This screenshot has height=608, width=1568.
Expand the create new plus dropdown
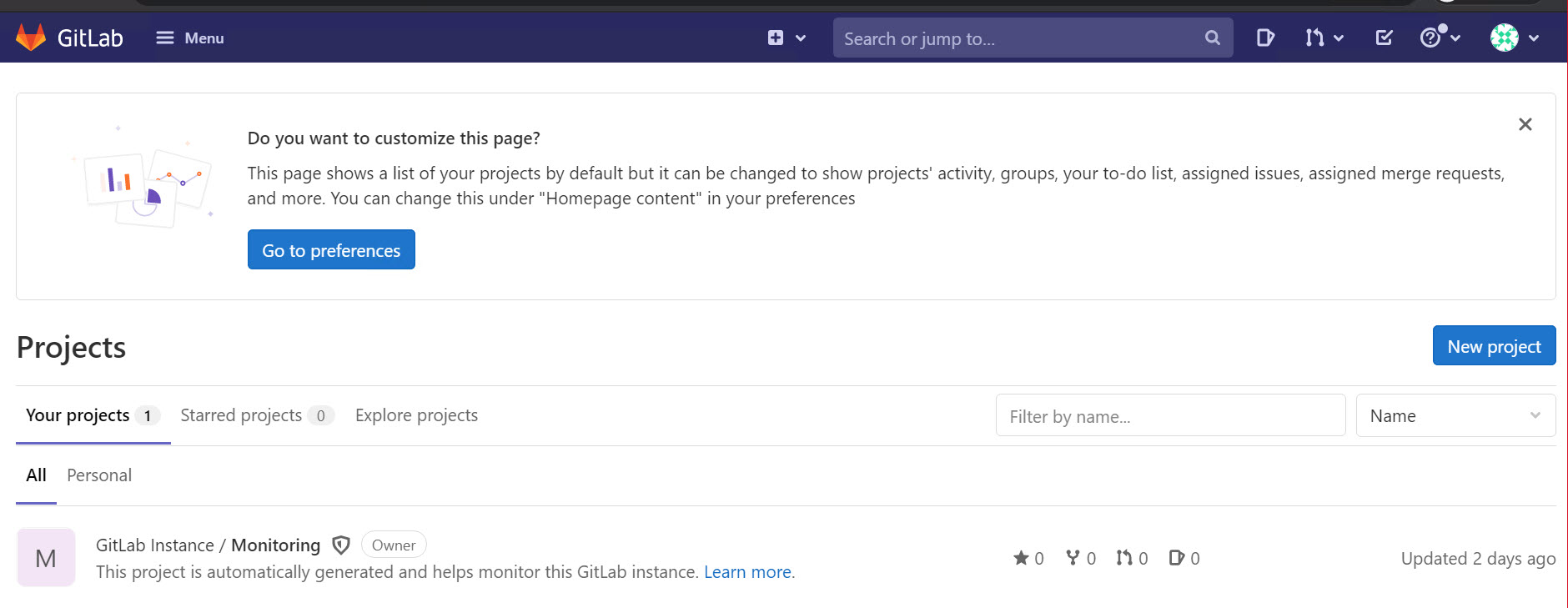pyautogui.click(x=786, y=38)
